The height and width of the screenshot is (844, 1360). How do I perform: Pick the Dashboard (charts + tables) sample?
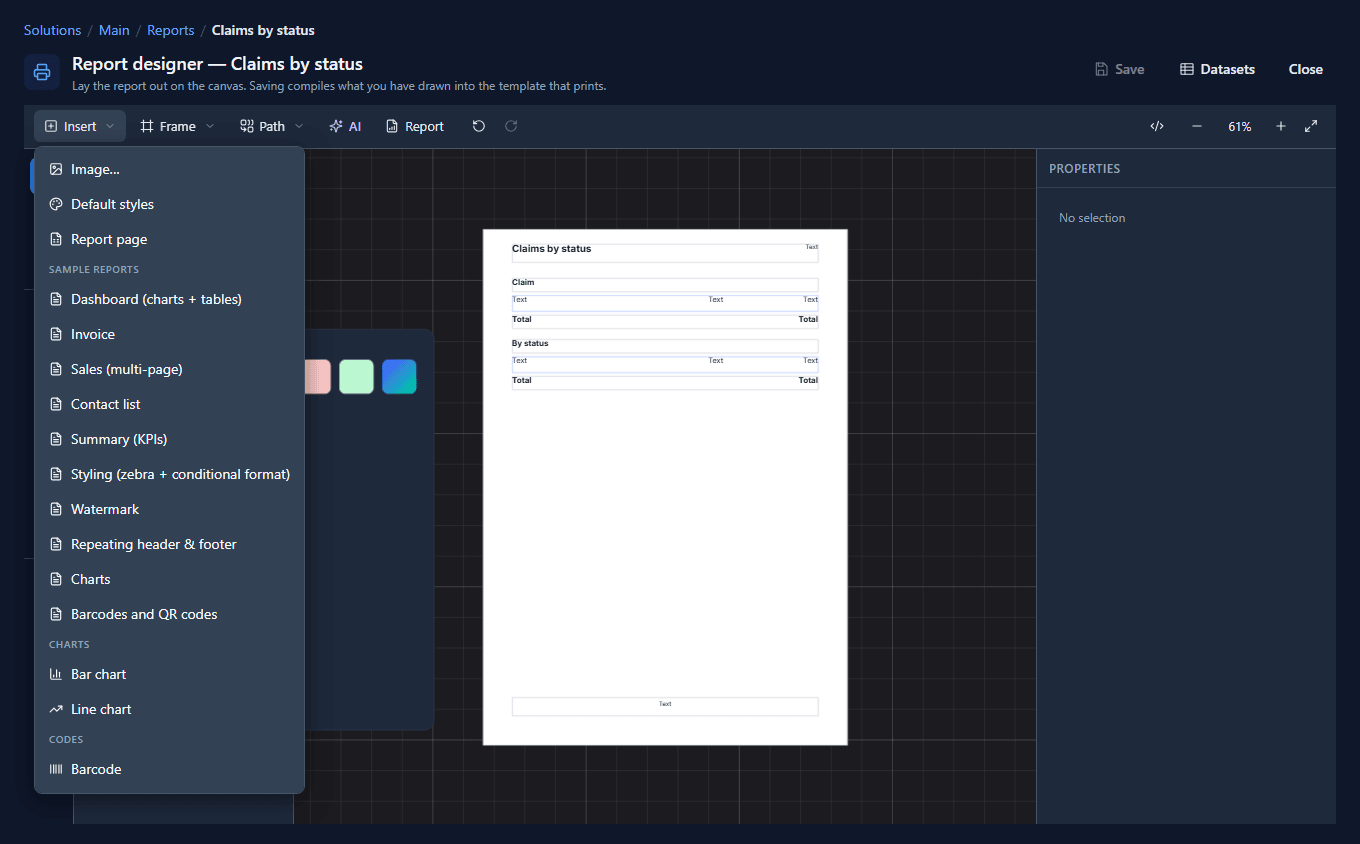tap(169, 300)
